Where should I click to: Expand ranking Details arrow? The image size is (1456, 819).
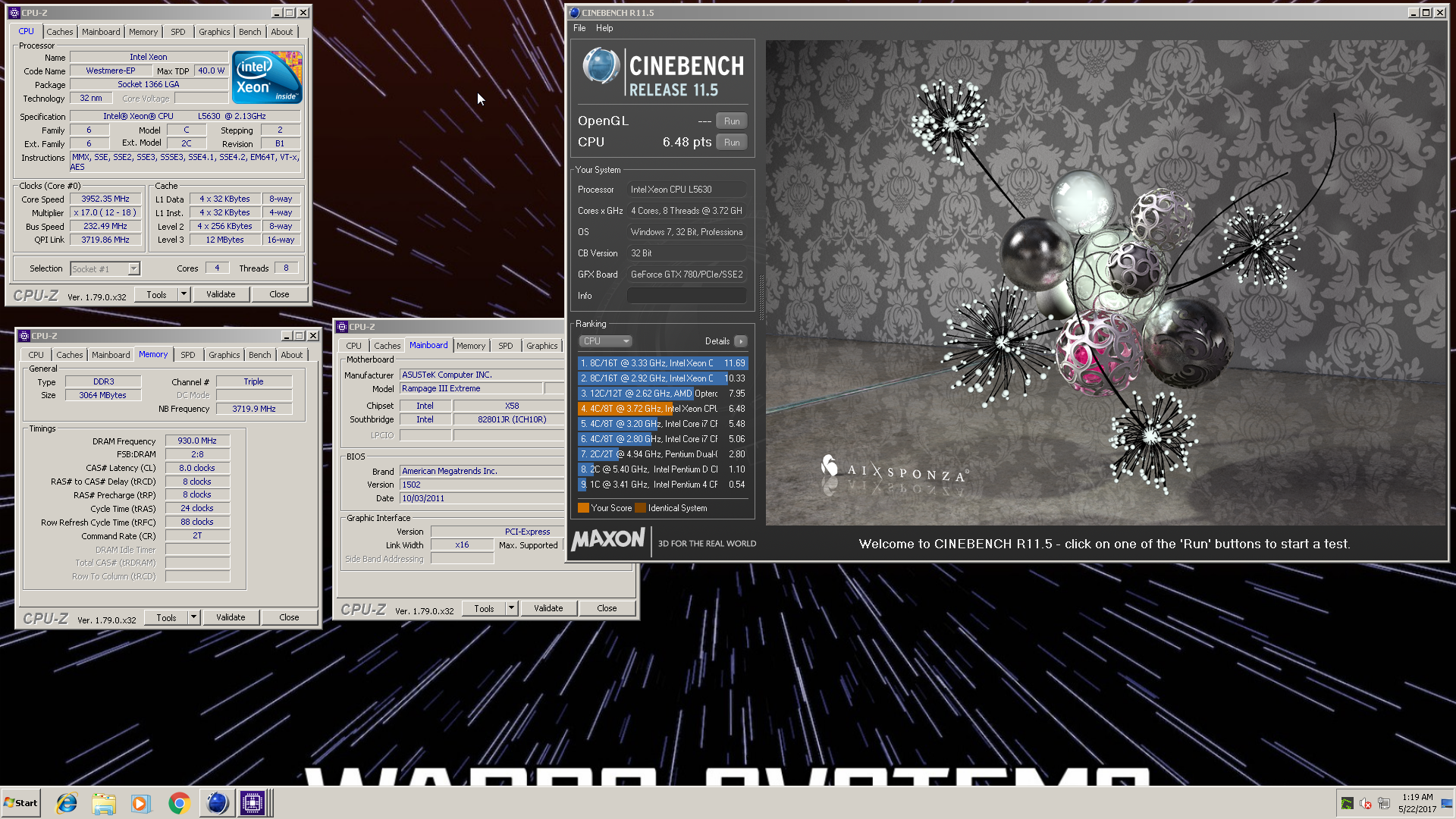[741, 341]
